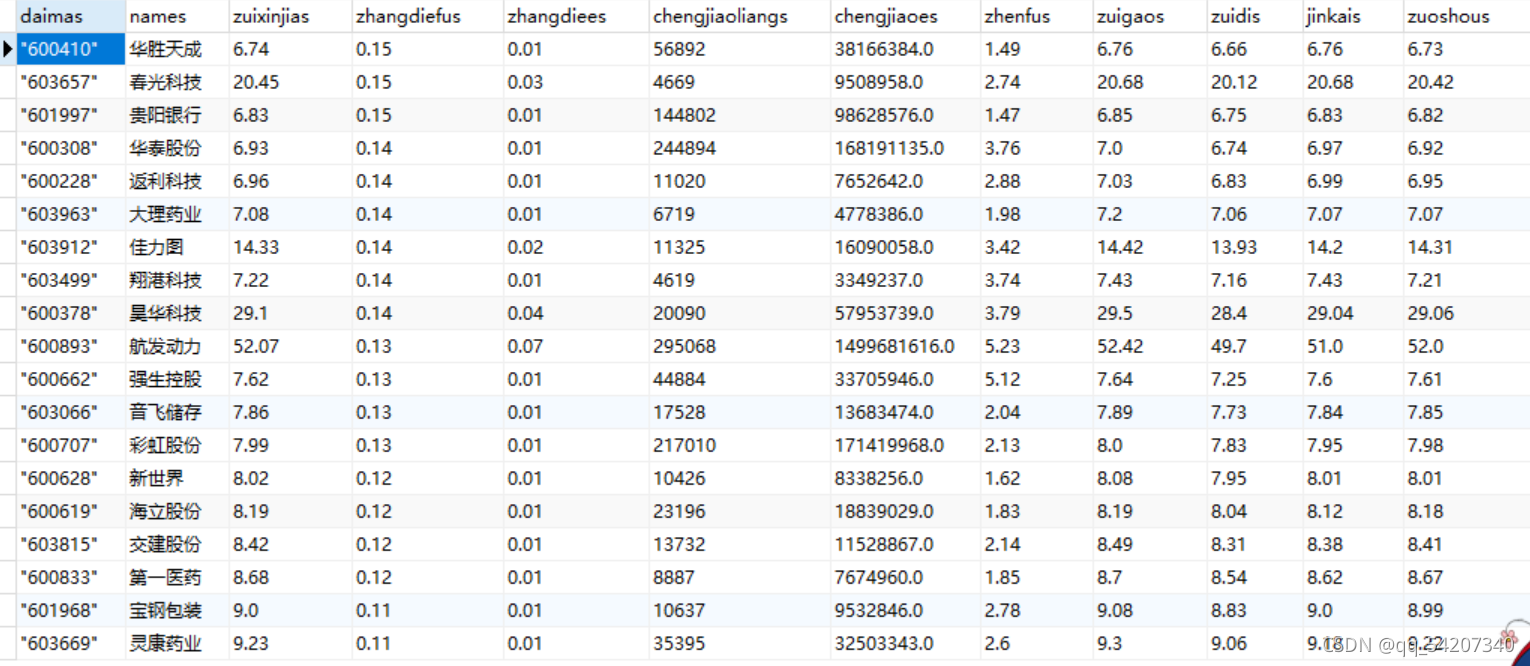Select code cell "603657"

pos(71,82)
